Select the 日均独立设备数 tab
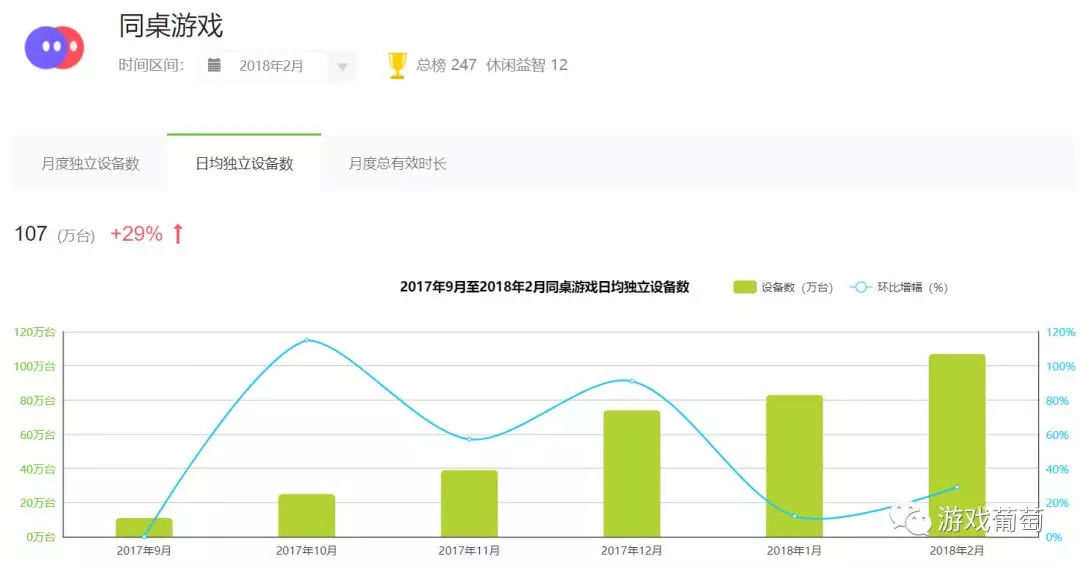The height and width of the screenshot is (568, 1080). 245,163
